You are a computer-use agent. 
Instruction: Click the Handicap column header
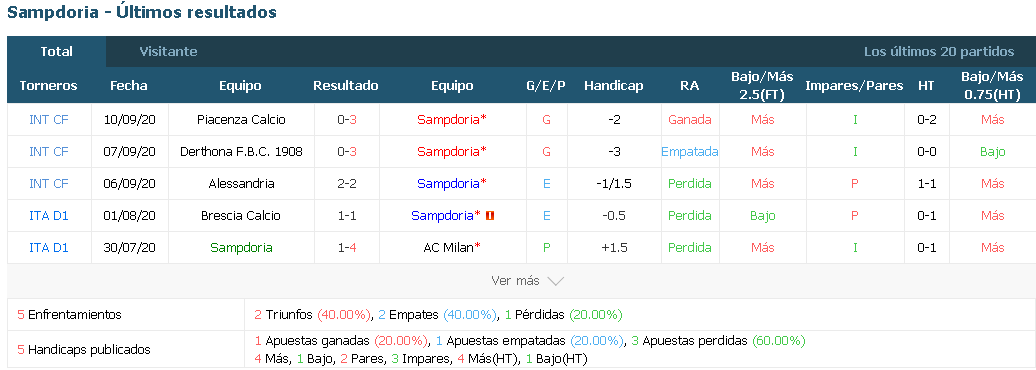point(614,86)
